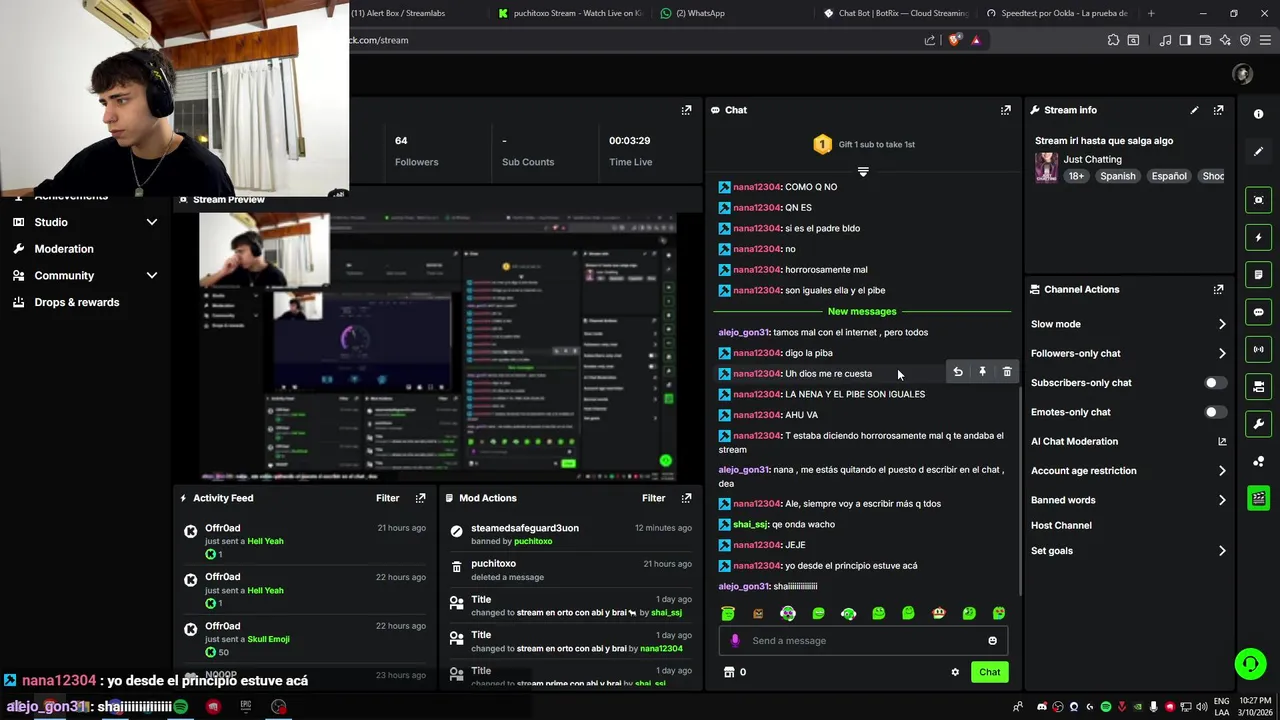Reply to the hovered chat message

pos(957,372)
